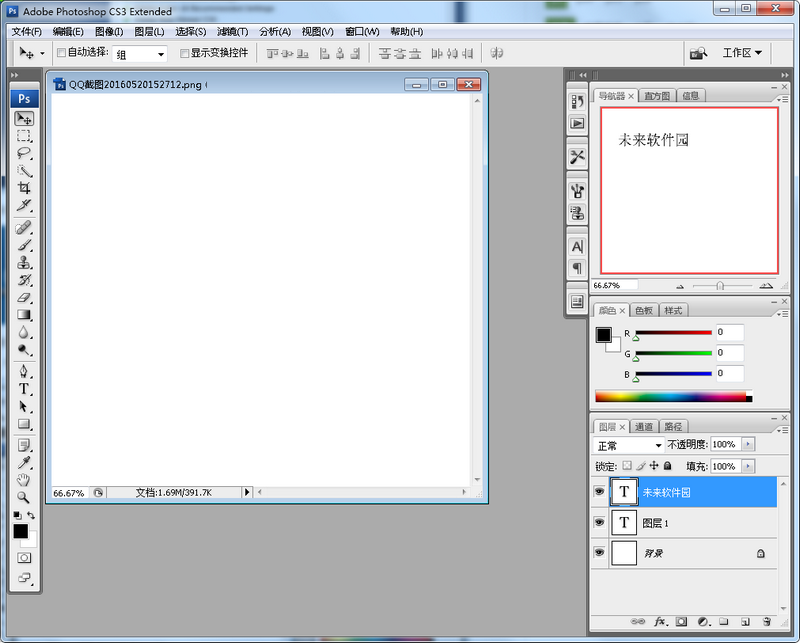Screen dimensions: 800x643
Task: Open the 正常 blend mode dropdown
Action: [x=629, y=445]
